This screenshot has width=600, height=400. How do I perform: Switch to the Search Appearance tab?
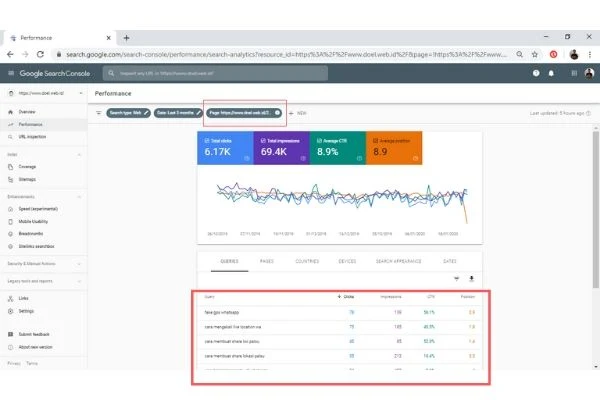coord(398,261)
